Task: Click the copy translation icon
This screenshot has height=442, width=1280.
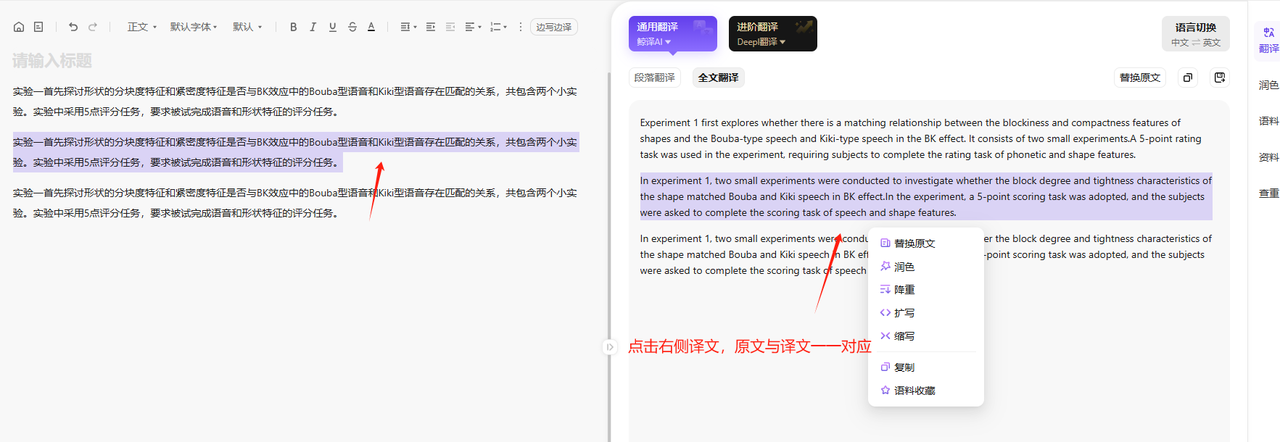Action: (x=1188, y=78)
